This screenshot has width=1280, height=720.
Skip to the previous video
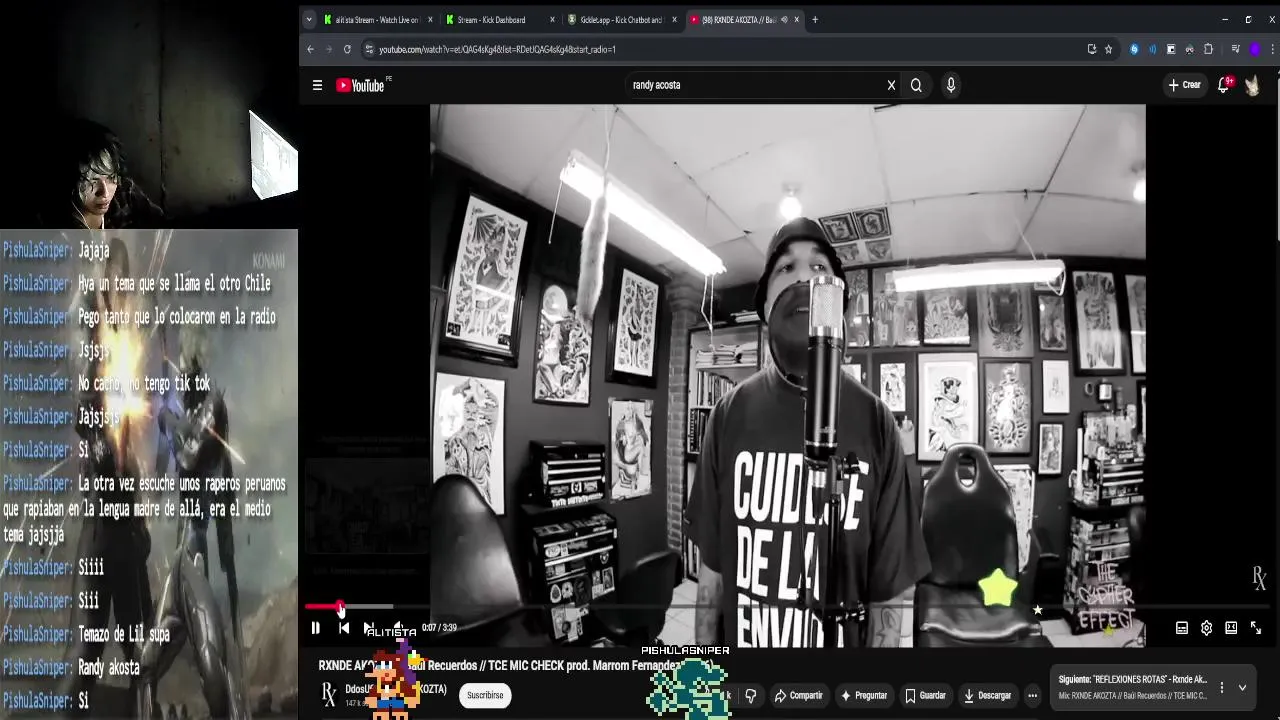coord(343,628)
